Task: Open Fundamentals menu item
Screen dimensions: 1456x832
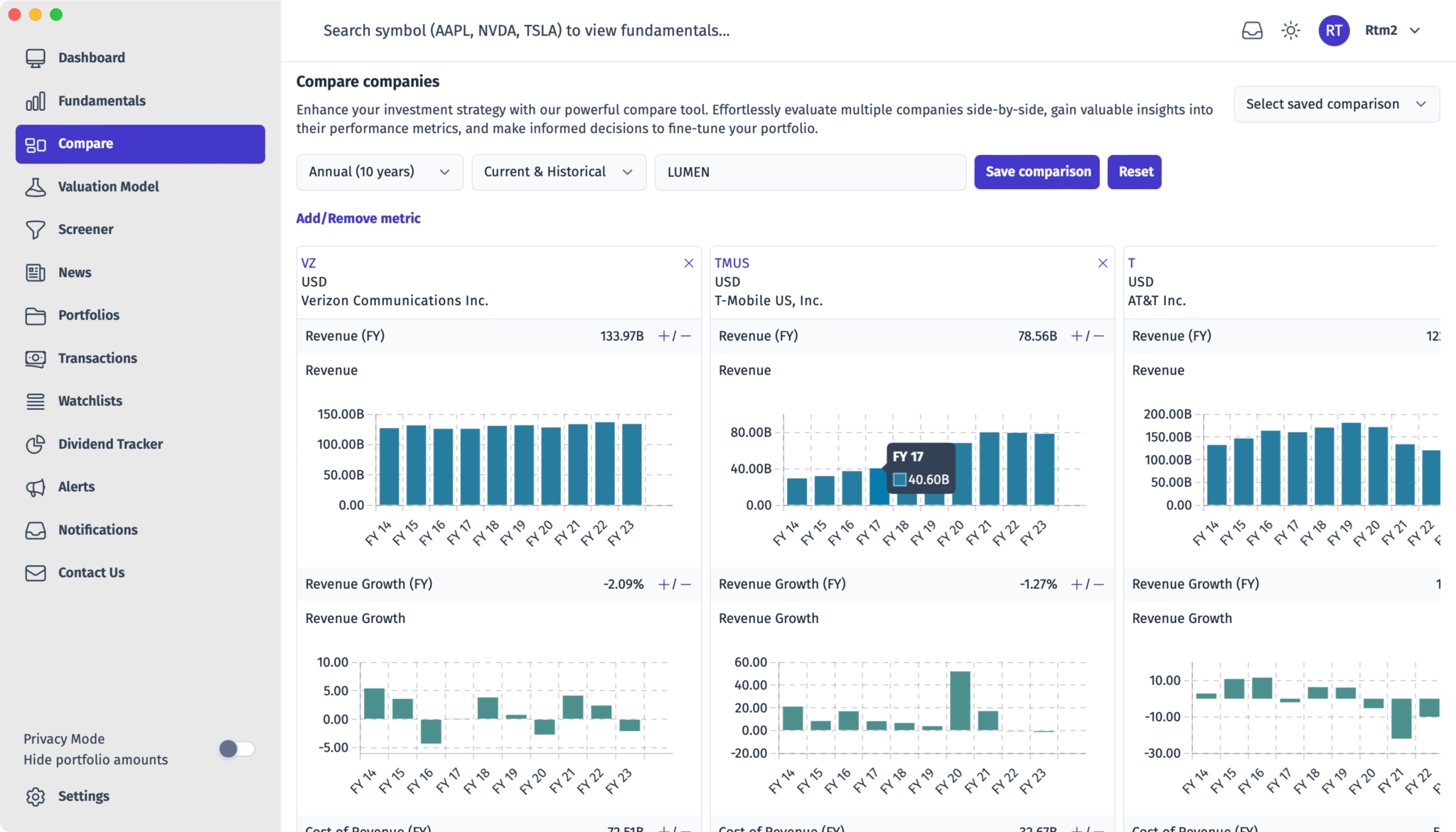Action: [x=140, y=101]
